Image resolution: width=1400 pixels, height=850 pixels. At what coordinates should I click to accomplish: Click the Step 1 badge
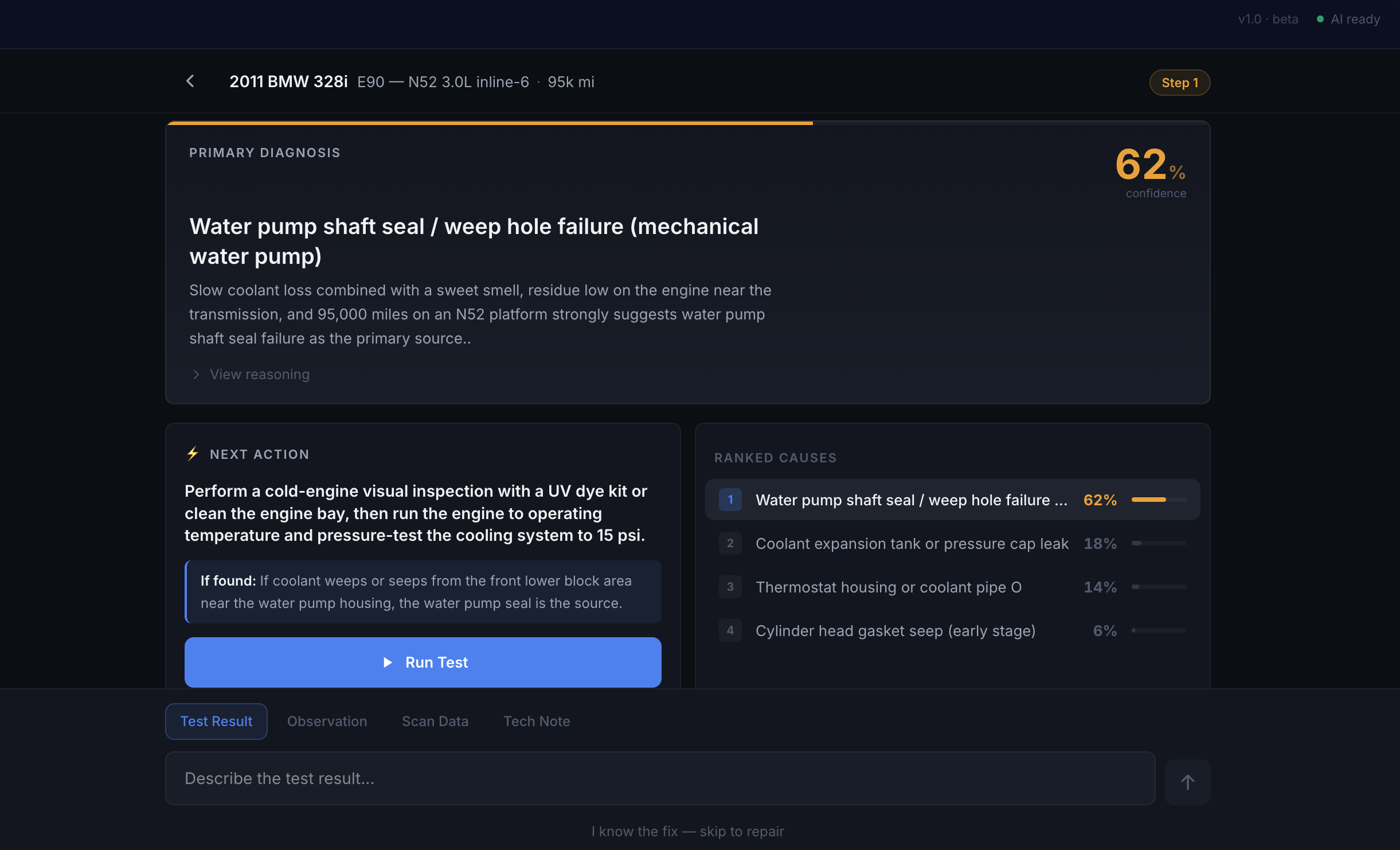tap(1179, 82)
